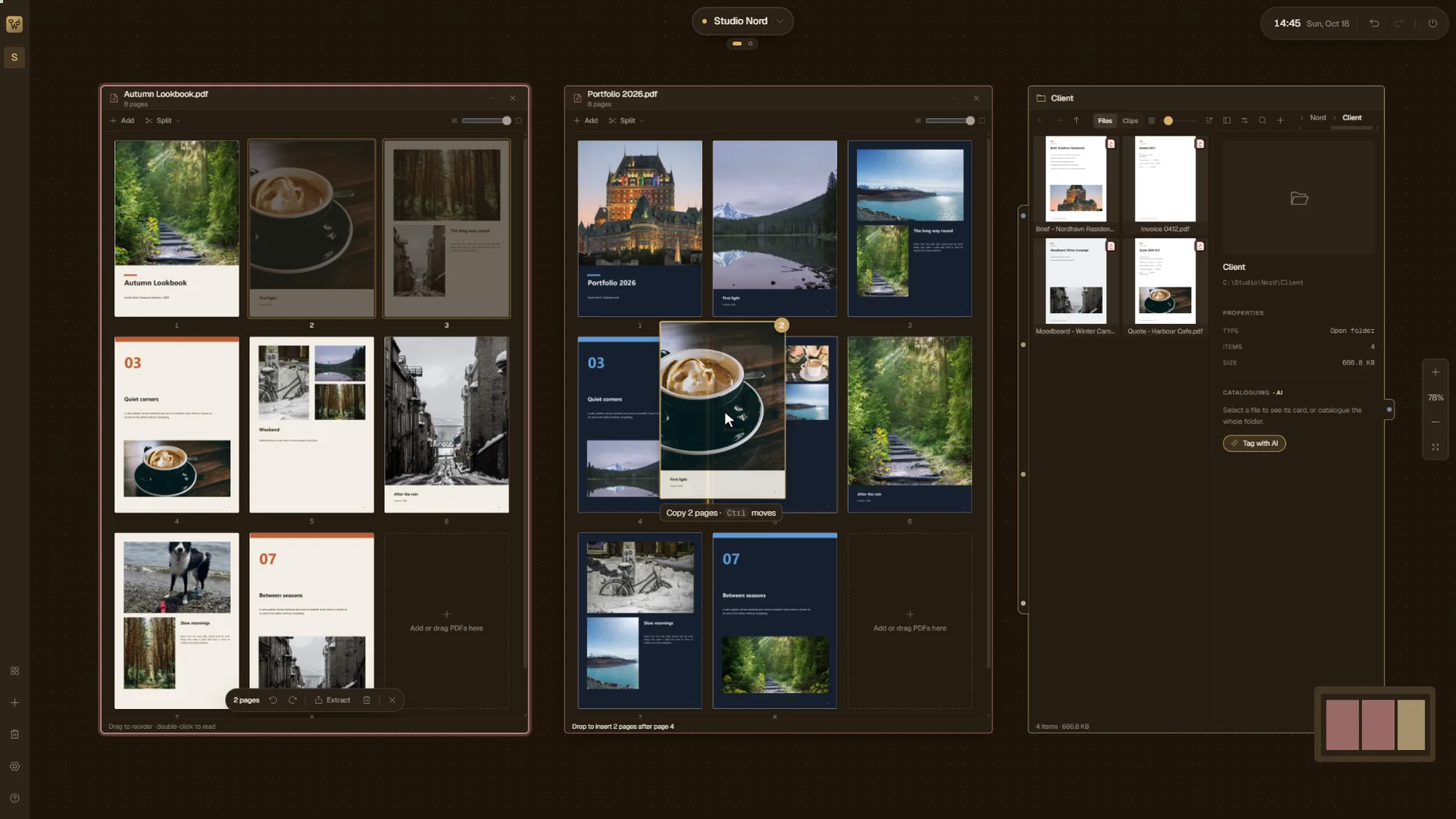Open Invoice 0412.pdf file thumbnail

point(1165,178)
